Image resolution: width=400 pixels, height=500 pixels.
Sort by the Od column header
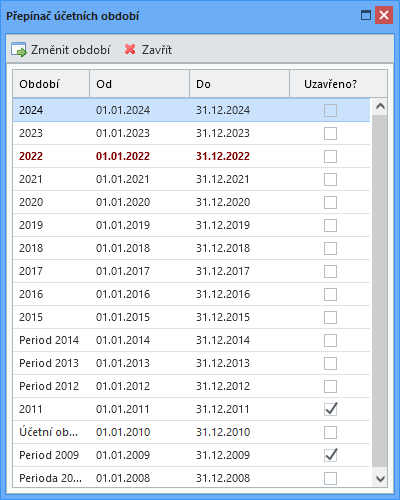(140, 84)
